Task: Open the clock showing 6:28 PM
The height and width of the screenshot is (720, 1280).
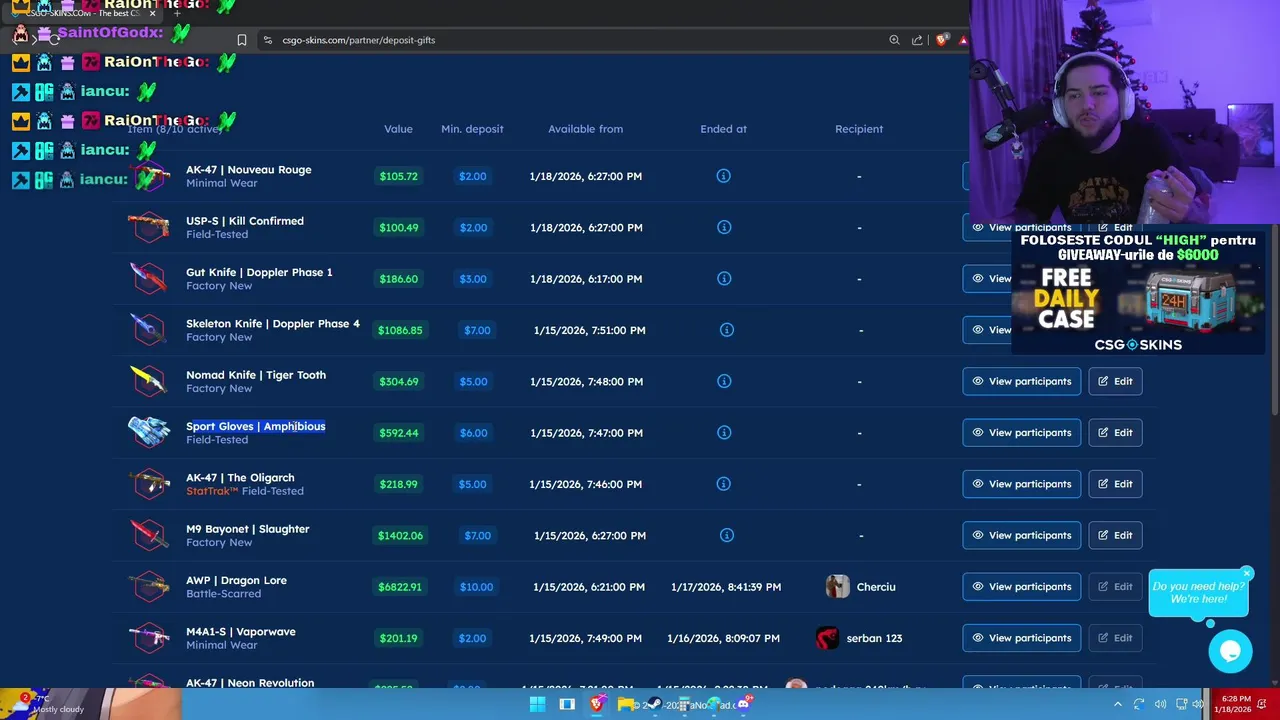Action: pyautogui.click(x=1233, y=704)
